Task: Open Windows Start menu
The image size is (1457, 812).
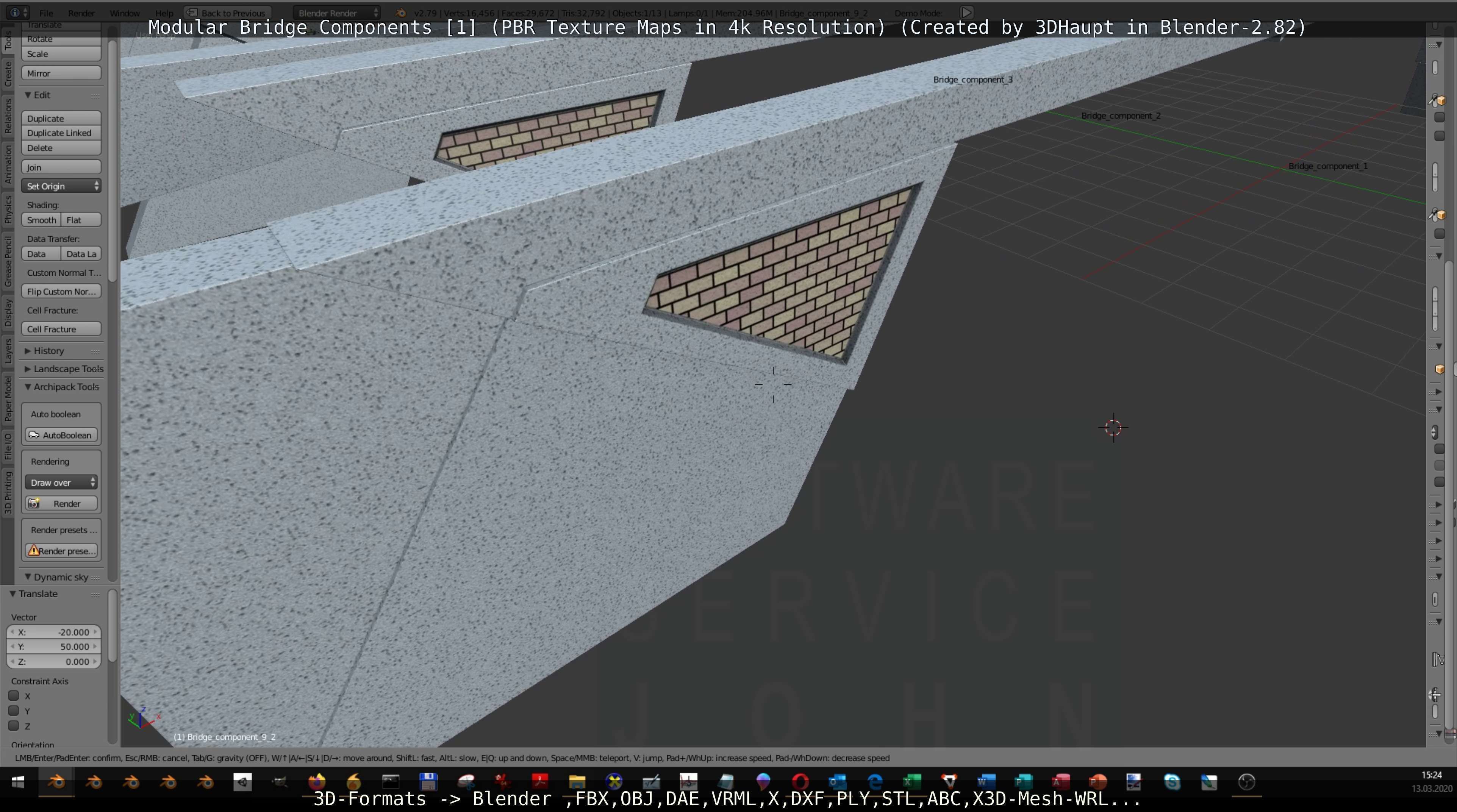Action: (x=18, y=782)
